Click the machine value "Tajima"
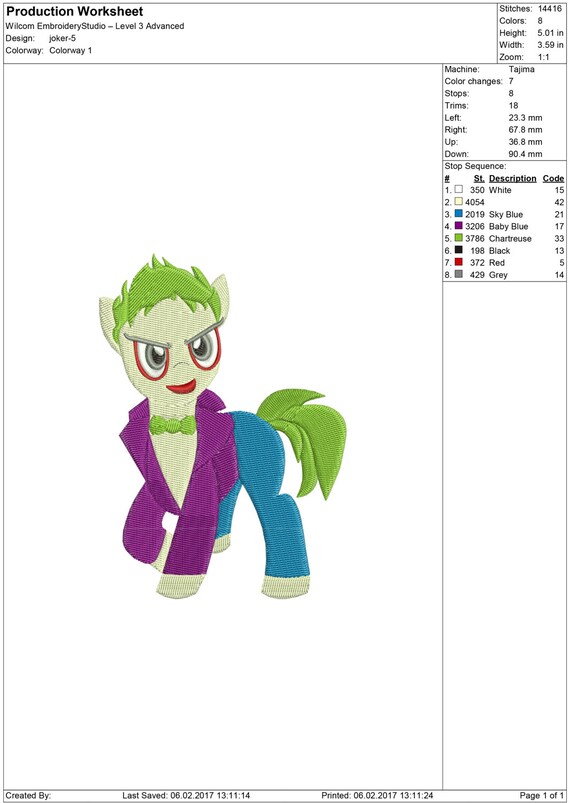570x803 pixels. (521, 69)
